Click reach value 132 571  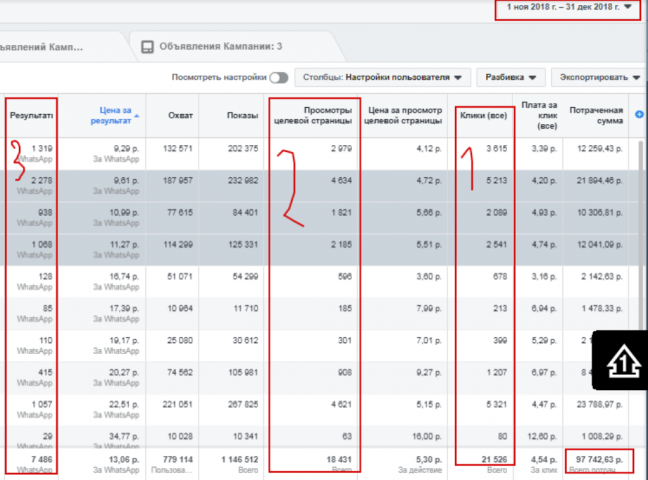pos(178,148)
